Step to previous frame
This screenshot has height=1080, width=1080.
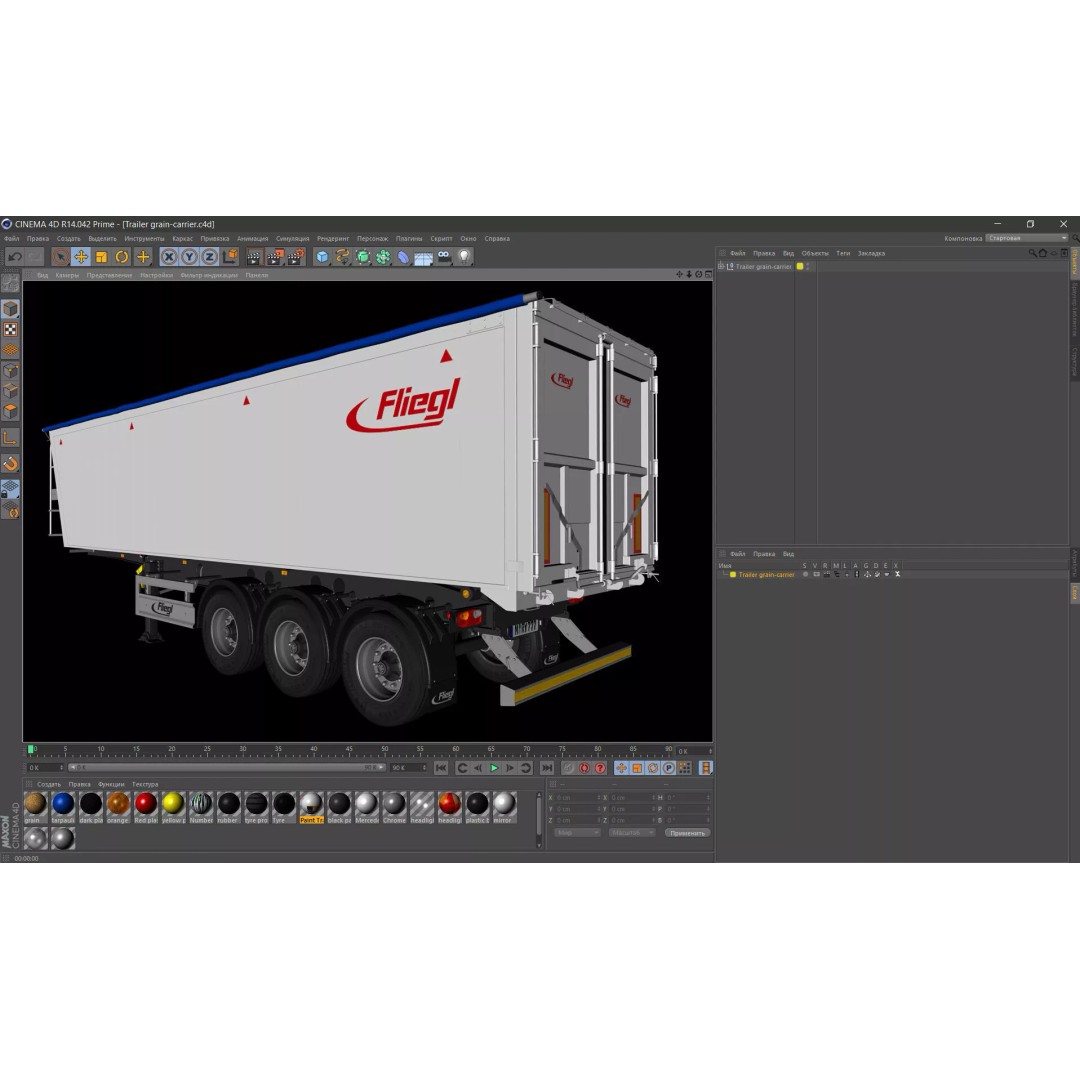[x=478, y=768]
